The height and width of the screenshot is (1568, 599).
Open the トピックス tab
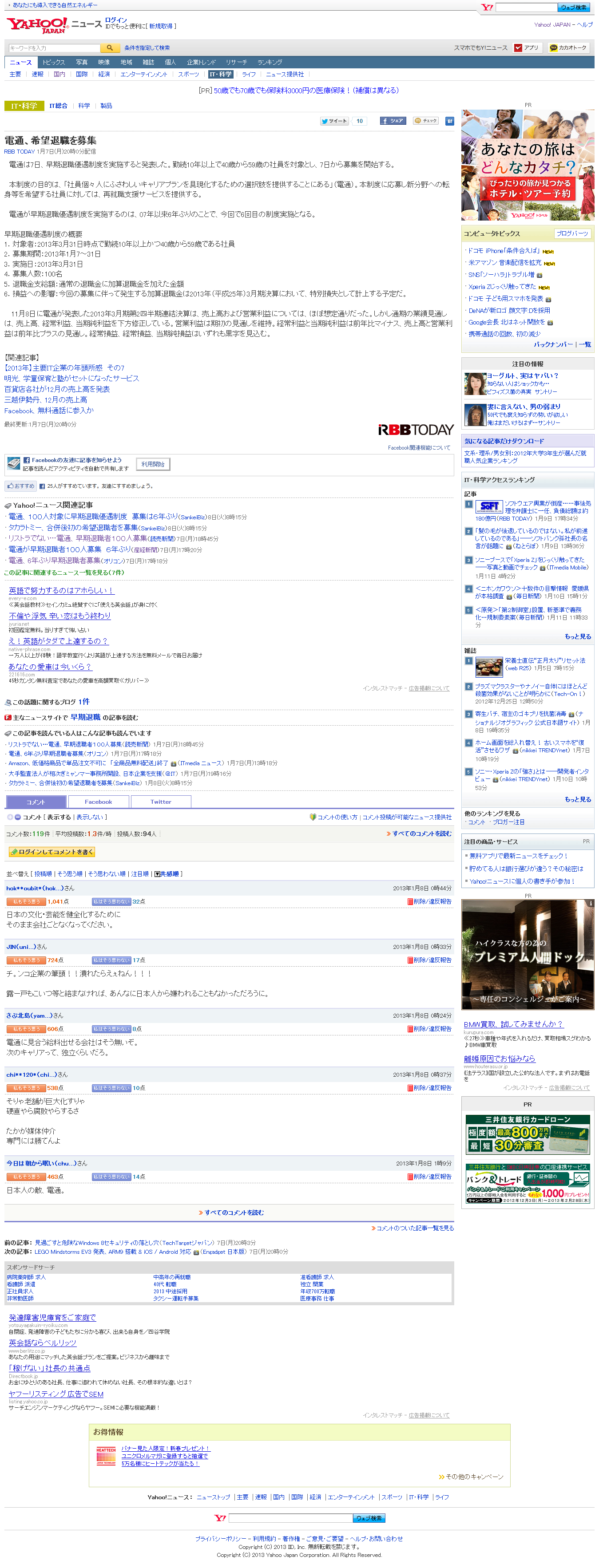coord(53,62)
